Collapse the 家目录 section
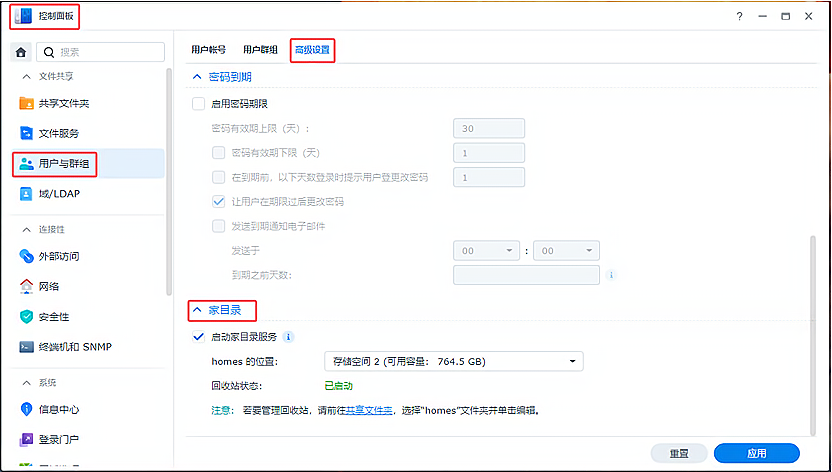The width and height of the screenshot is (832, 472). [x=197, y=310]
